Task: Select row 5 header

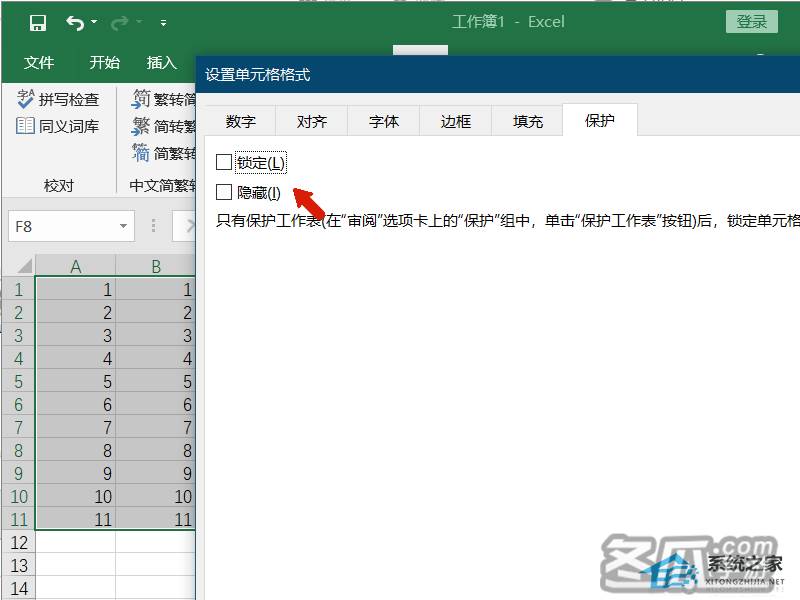Action: pos(18,381)
